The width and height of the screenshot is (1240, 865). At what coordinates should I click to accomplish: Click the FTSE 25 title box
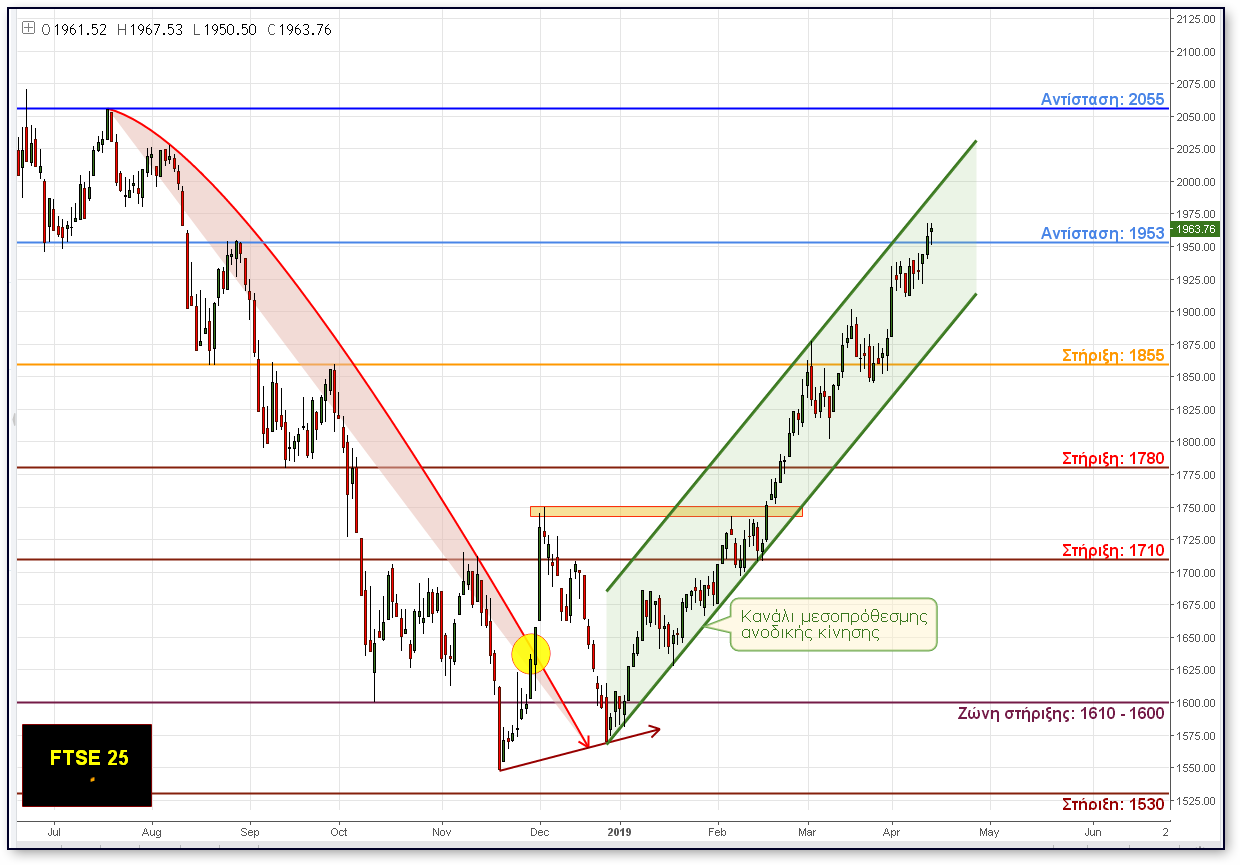87,765
